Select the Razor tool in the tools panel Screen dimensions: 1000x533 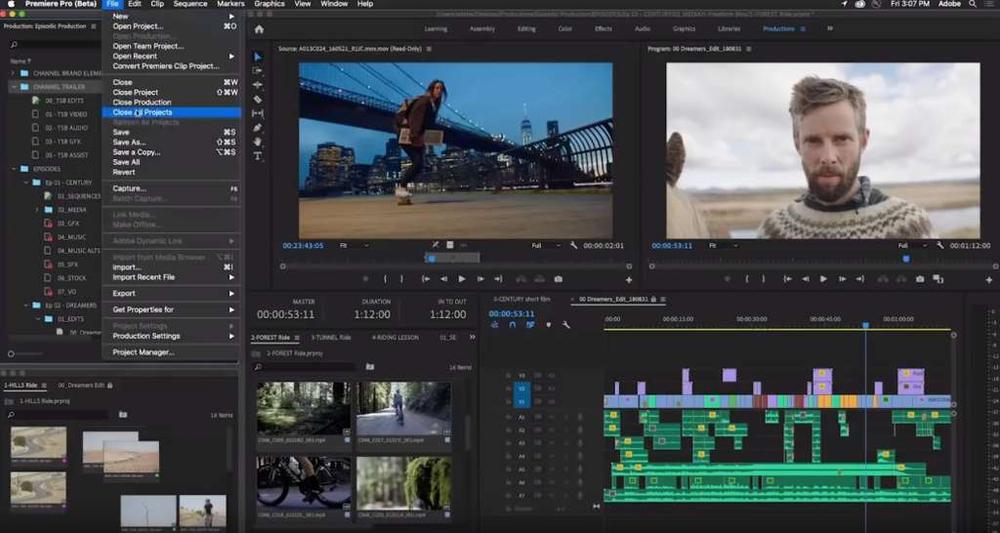coord(258,99)
